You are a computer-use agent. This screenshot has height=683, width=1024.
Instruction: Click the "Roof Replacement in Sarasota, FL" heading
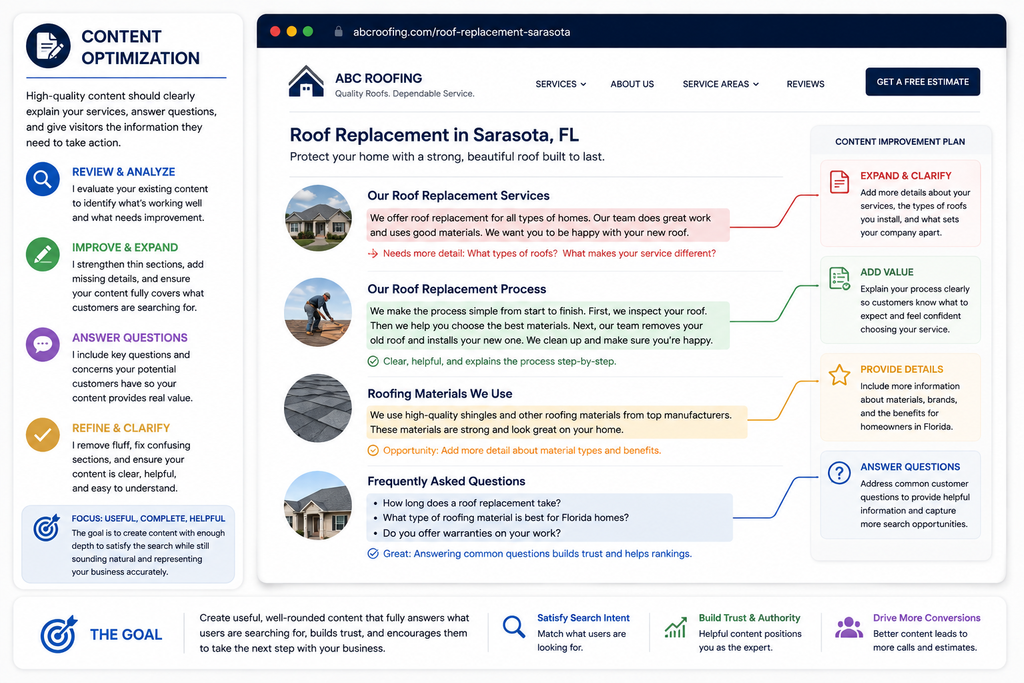point(434,135)
